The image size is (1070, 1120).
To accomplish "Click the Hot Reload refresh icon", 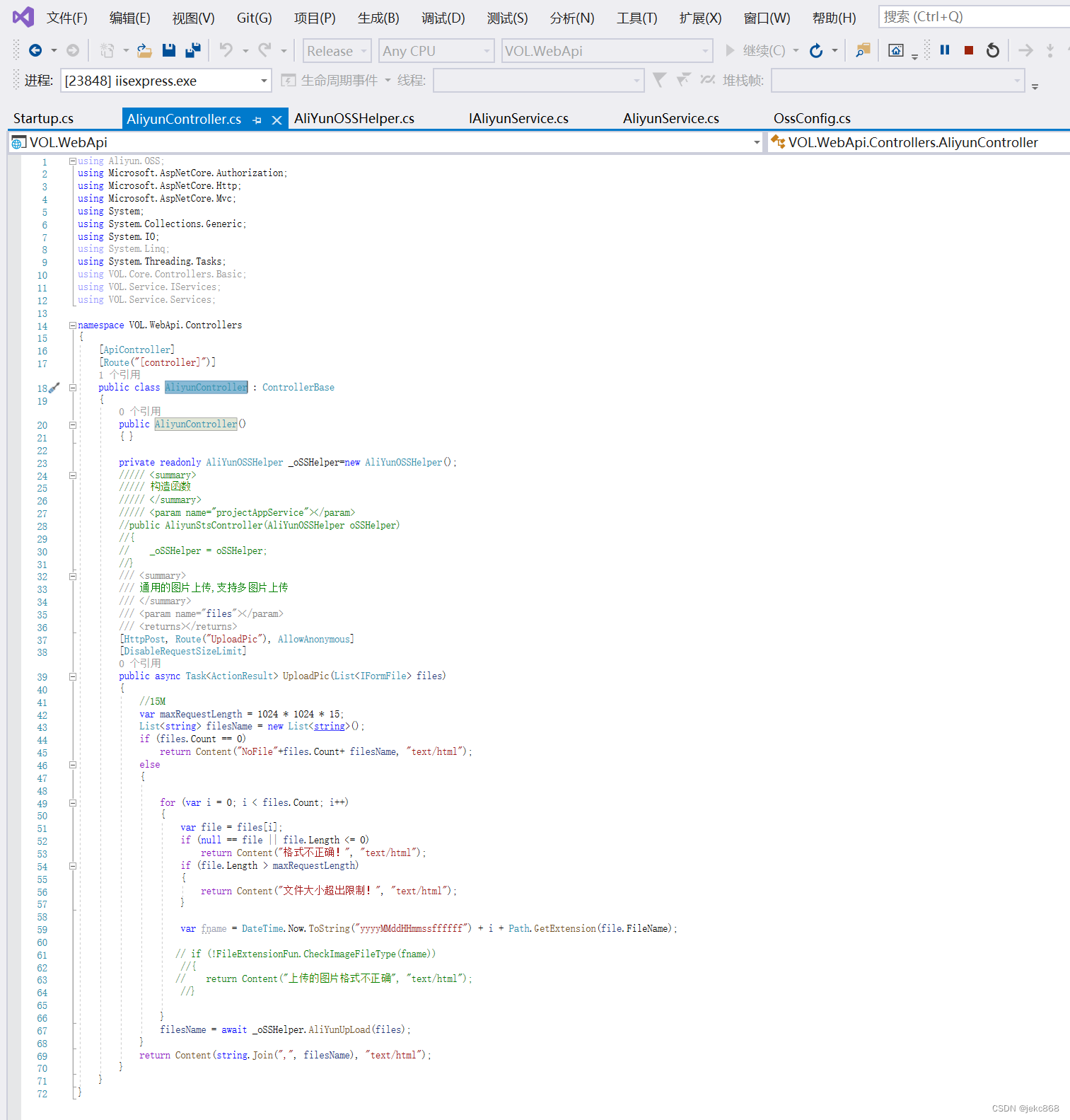I will click(816, 51).
